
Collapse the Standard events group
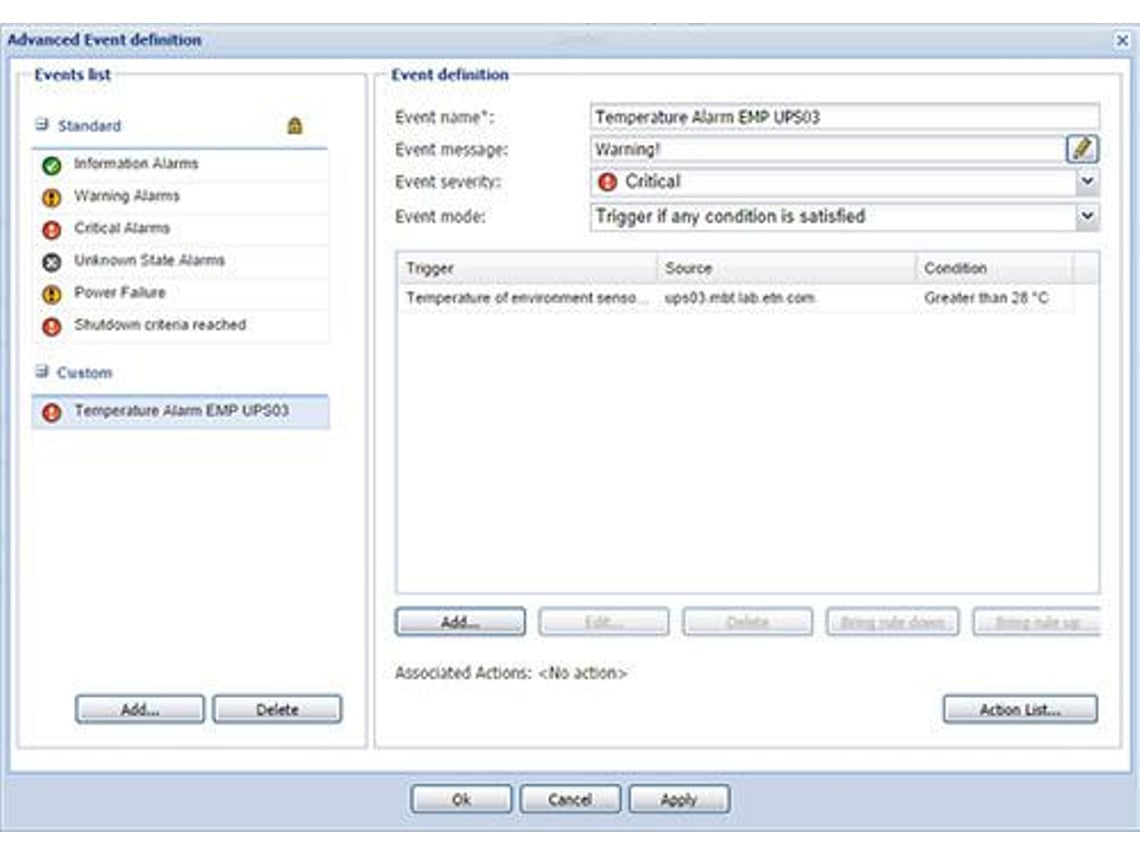(x=41, y=124)
